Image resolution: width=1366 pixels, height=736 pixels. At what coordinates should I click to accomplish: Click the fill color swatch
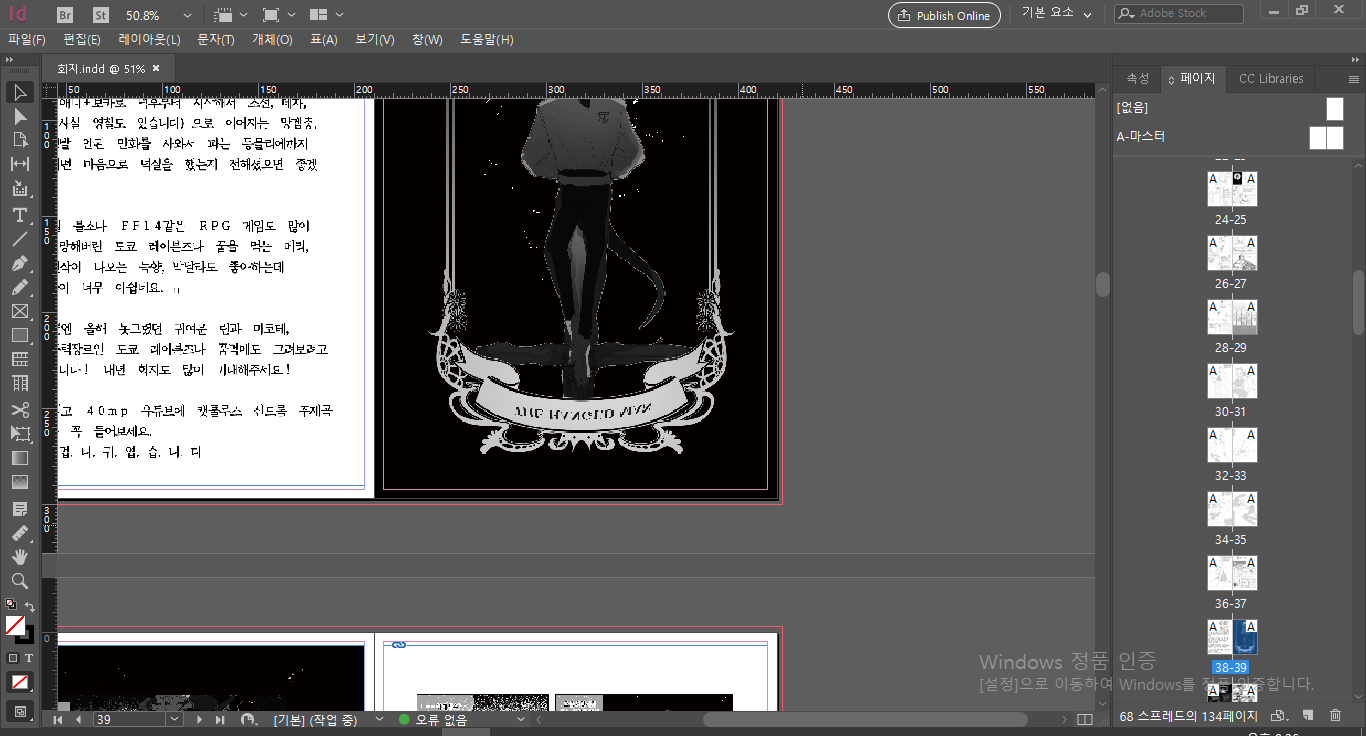point(15,626)
